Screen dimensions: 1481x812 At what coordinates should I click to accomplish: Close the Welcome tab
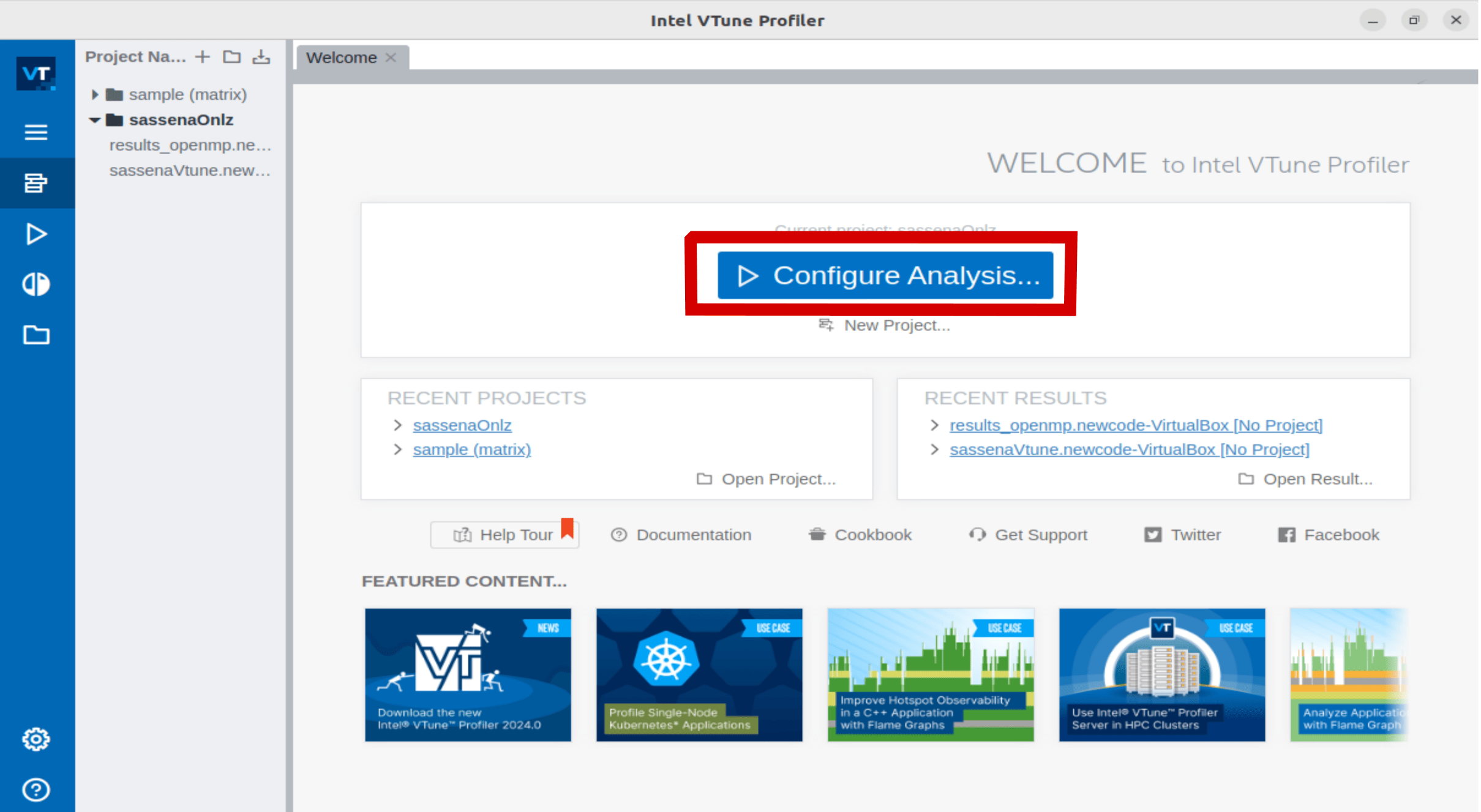click(391, 58)
